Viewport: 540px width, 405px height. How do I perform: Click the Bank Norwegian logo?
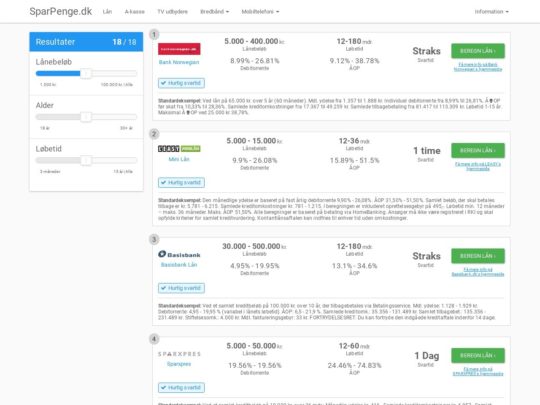click(179, 49)
